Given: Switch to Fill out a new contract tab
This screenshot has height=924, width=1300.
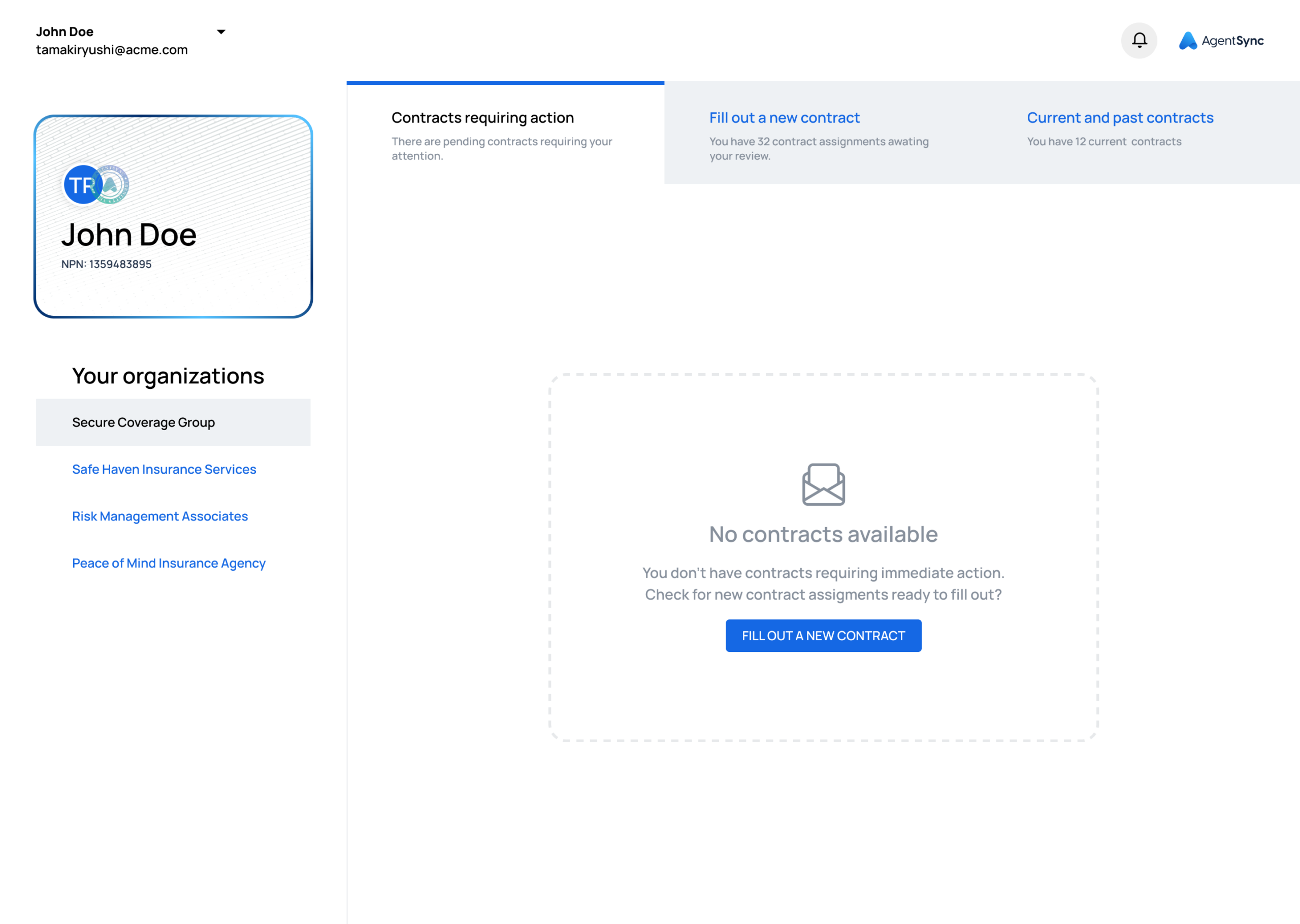Looking at the screenshot, I should tap(784, 118).
